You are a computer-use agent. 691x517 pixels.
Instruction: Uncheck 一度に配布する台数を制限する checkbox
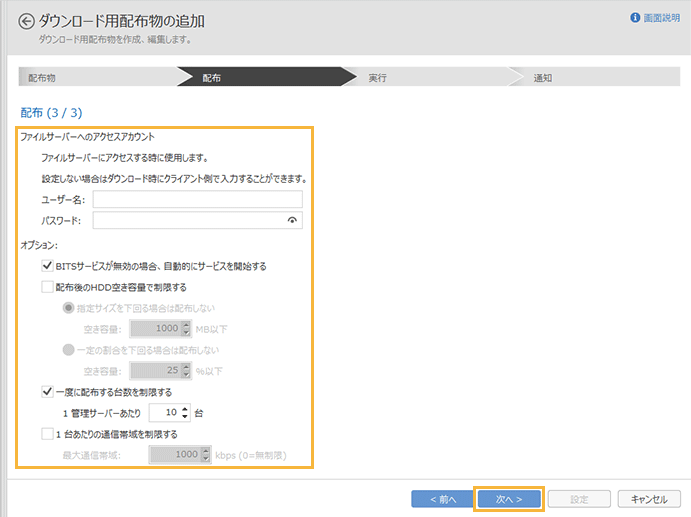pos(47,392)
